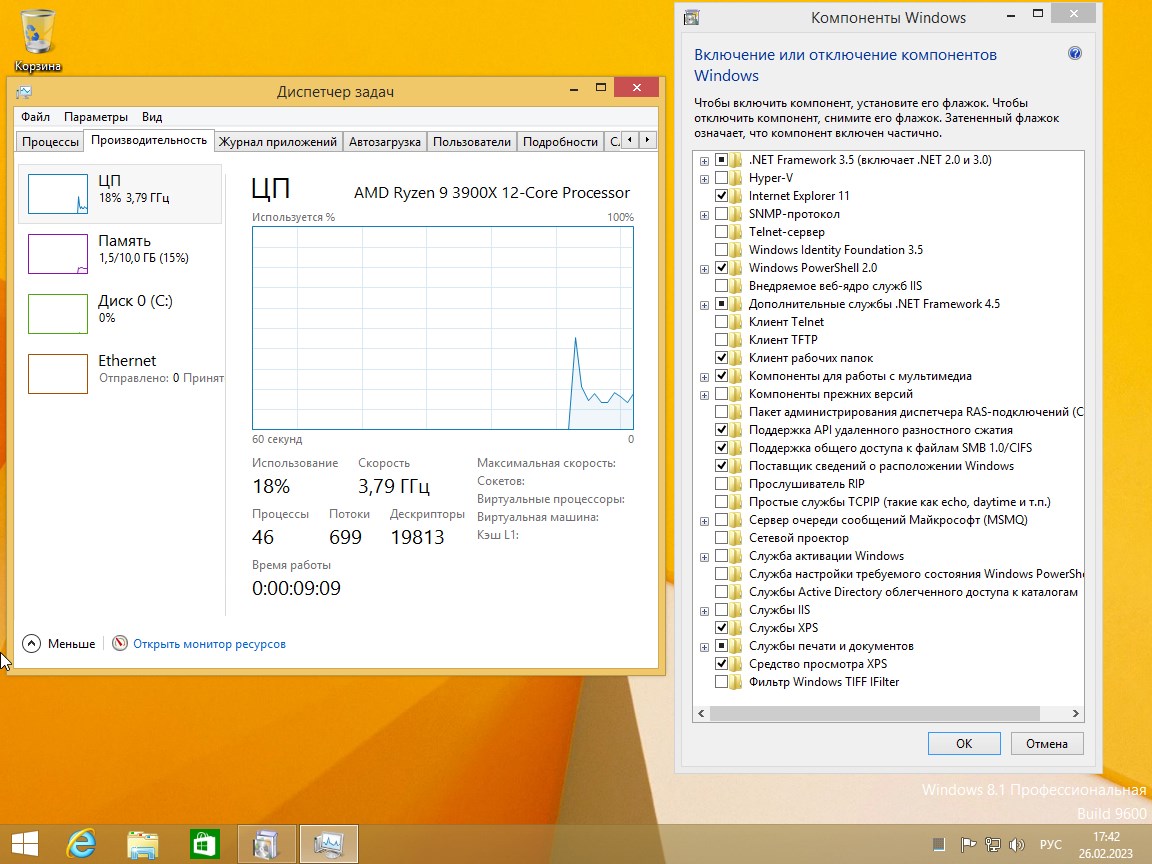Viewport: 1152px width, 864px height.
Task: Open the Parameters menu in Task Manager
Action: 95,117
